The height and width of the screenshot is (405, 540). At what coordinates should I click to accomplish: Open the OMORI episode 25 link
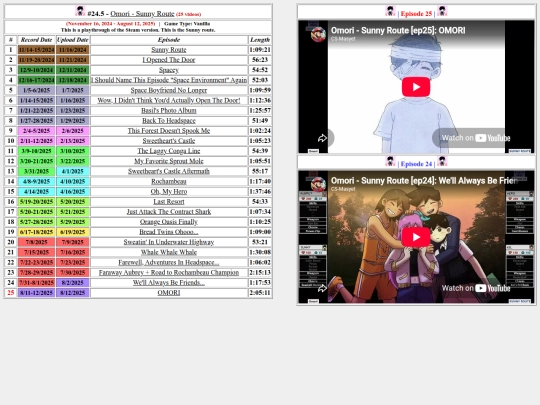coord(169,293)
